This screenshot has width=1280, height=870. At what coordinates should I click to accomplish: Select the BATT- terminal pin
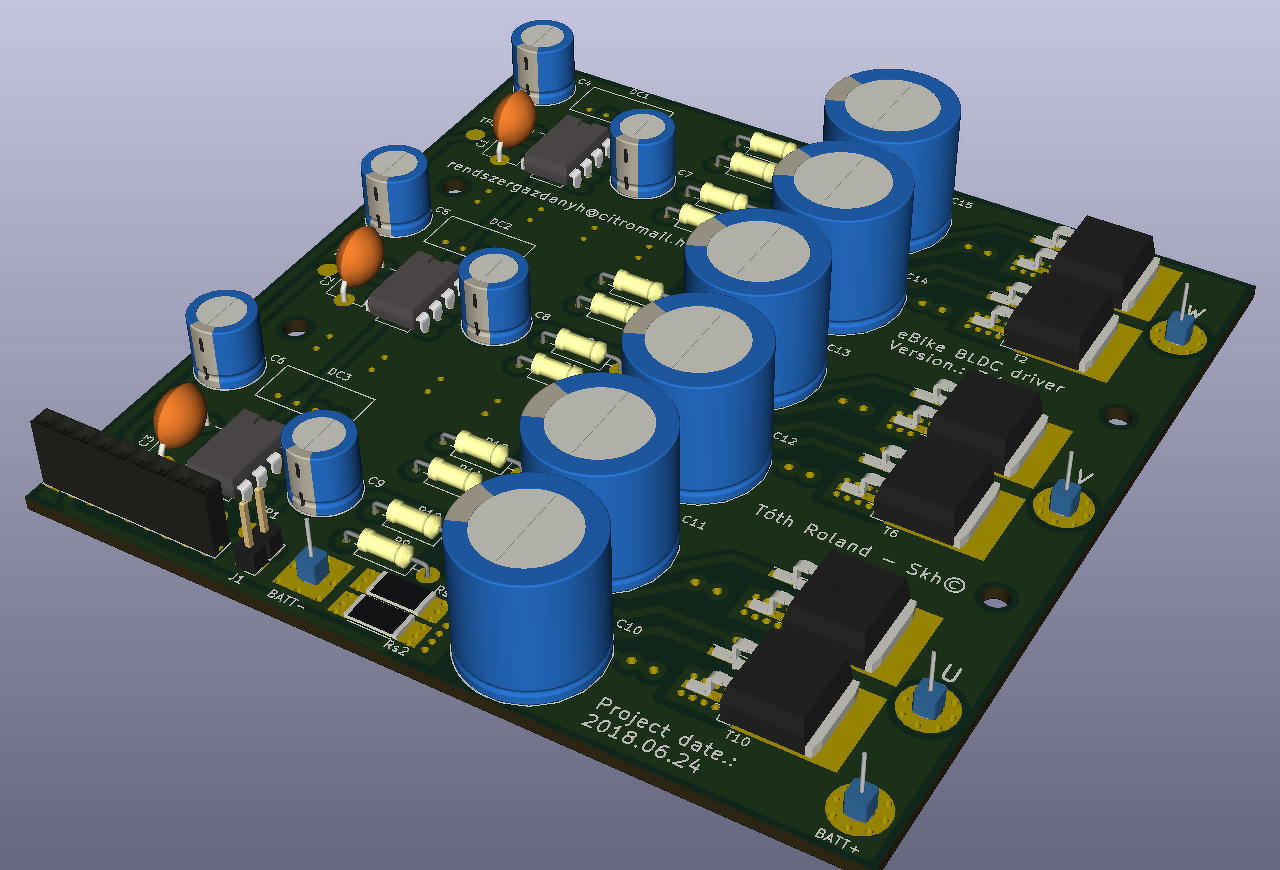pos(312,565)
